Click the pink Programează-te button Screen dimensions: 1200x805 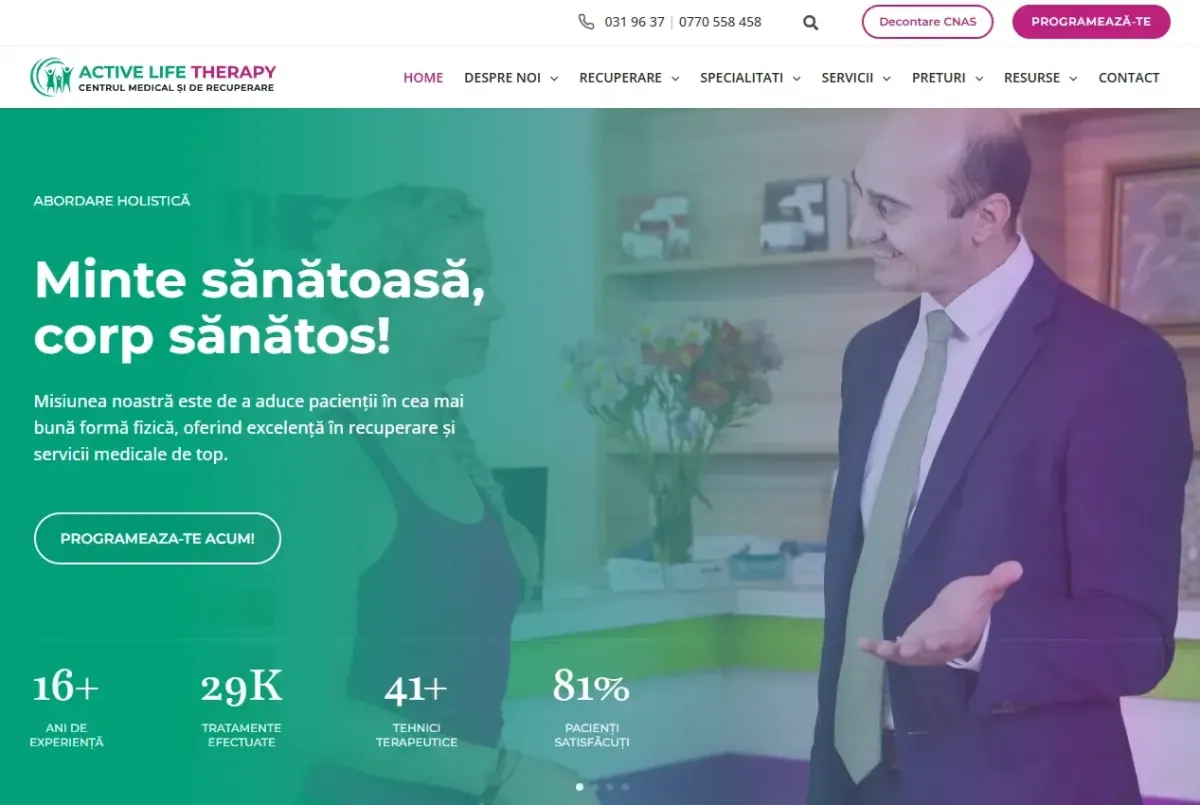tap(1091, 22)
